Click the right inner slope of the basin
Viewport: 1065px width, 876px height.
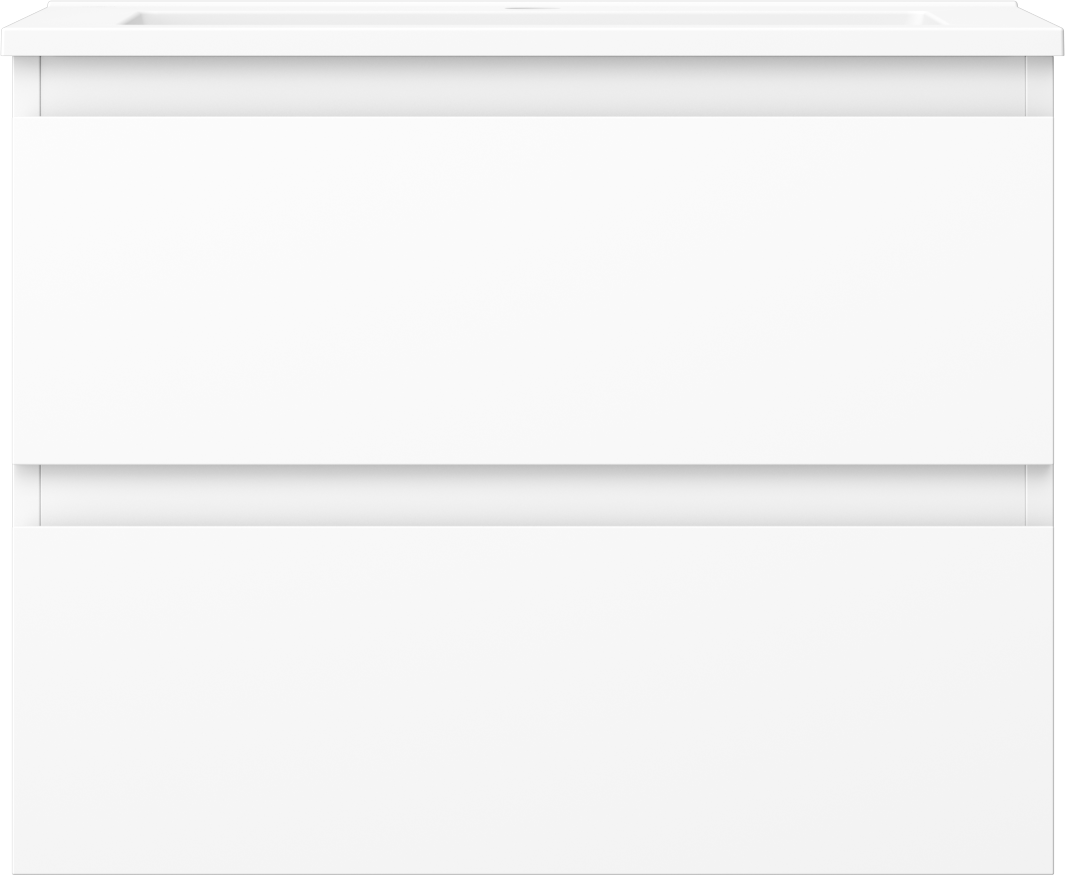[935, 19]
